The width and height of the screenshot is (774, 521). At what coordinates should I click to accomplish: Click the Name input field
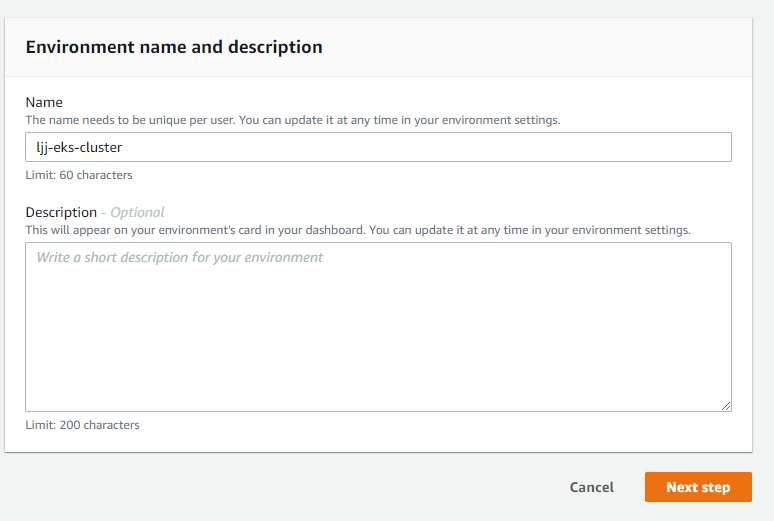(x=378, y=147)
